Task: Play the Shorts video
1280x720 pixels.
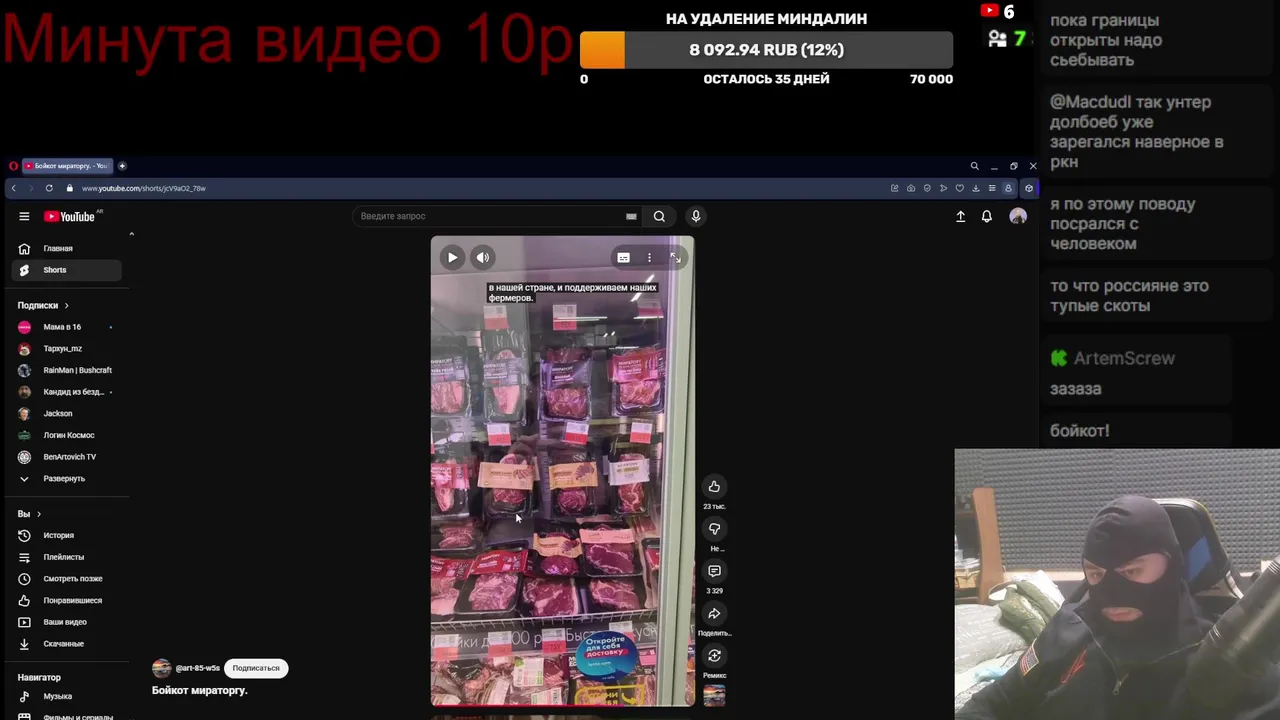Action: pyautogui.click(x=452, y=258)
